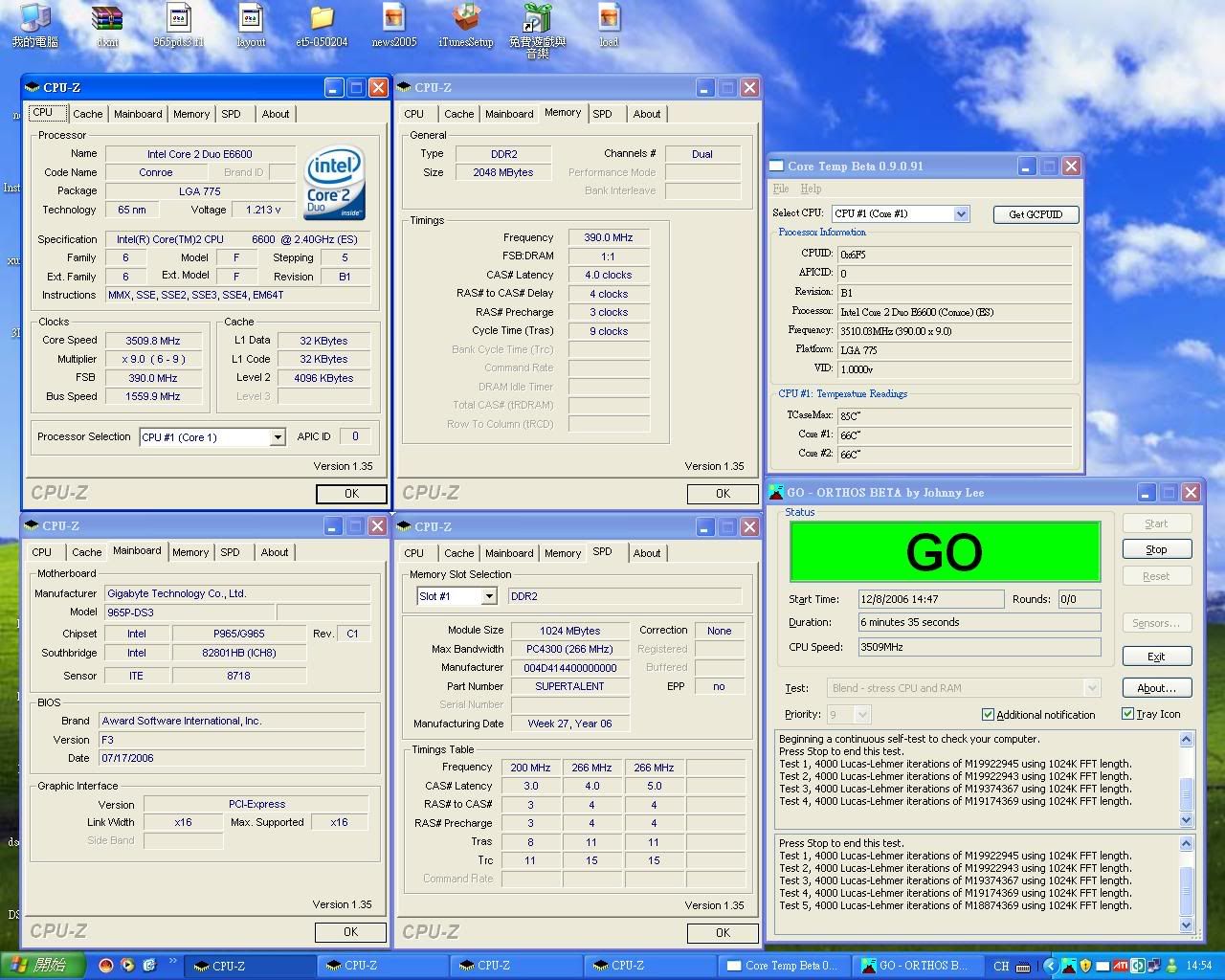Click the Start Time field in Orthos

930,599
